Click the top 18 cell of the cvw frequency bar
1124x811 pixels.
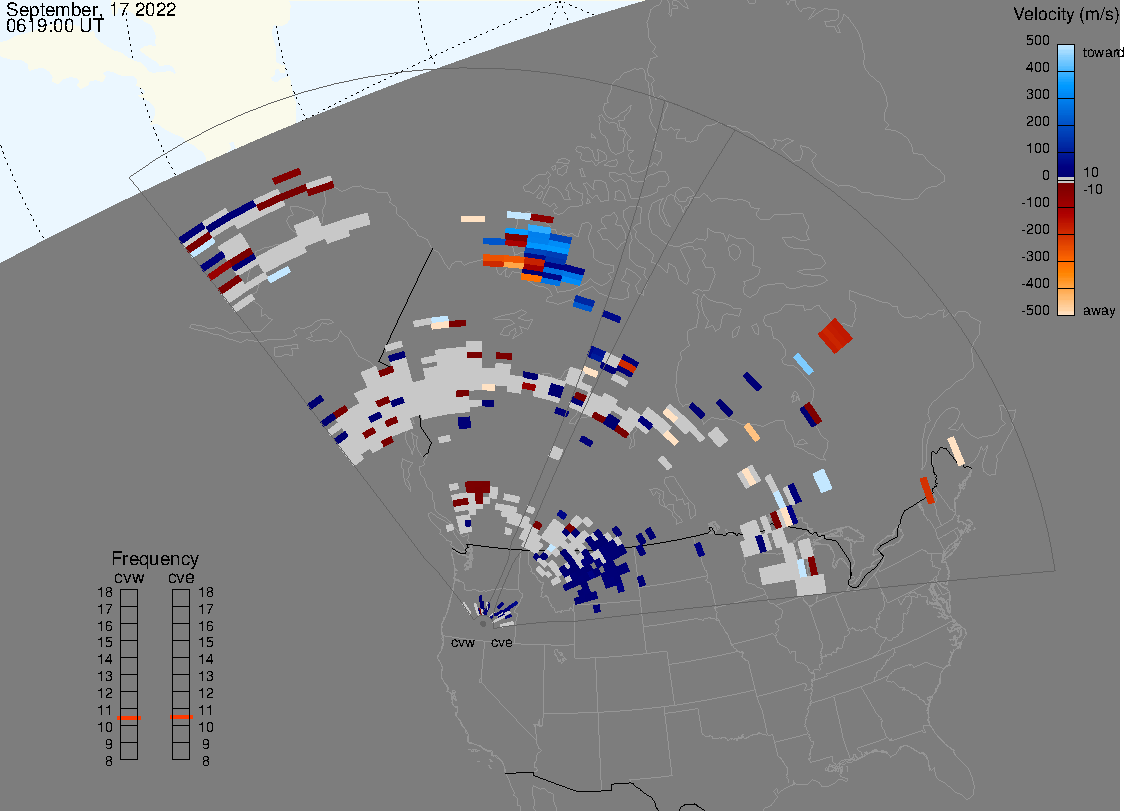pyautogui.click(x=129, y=598)
